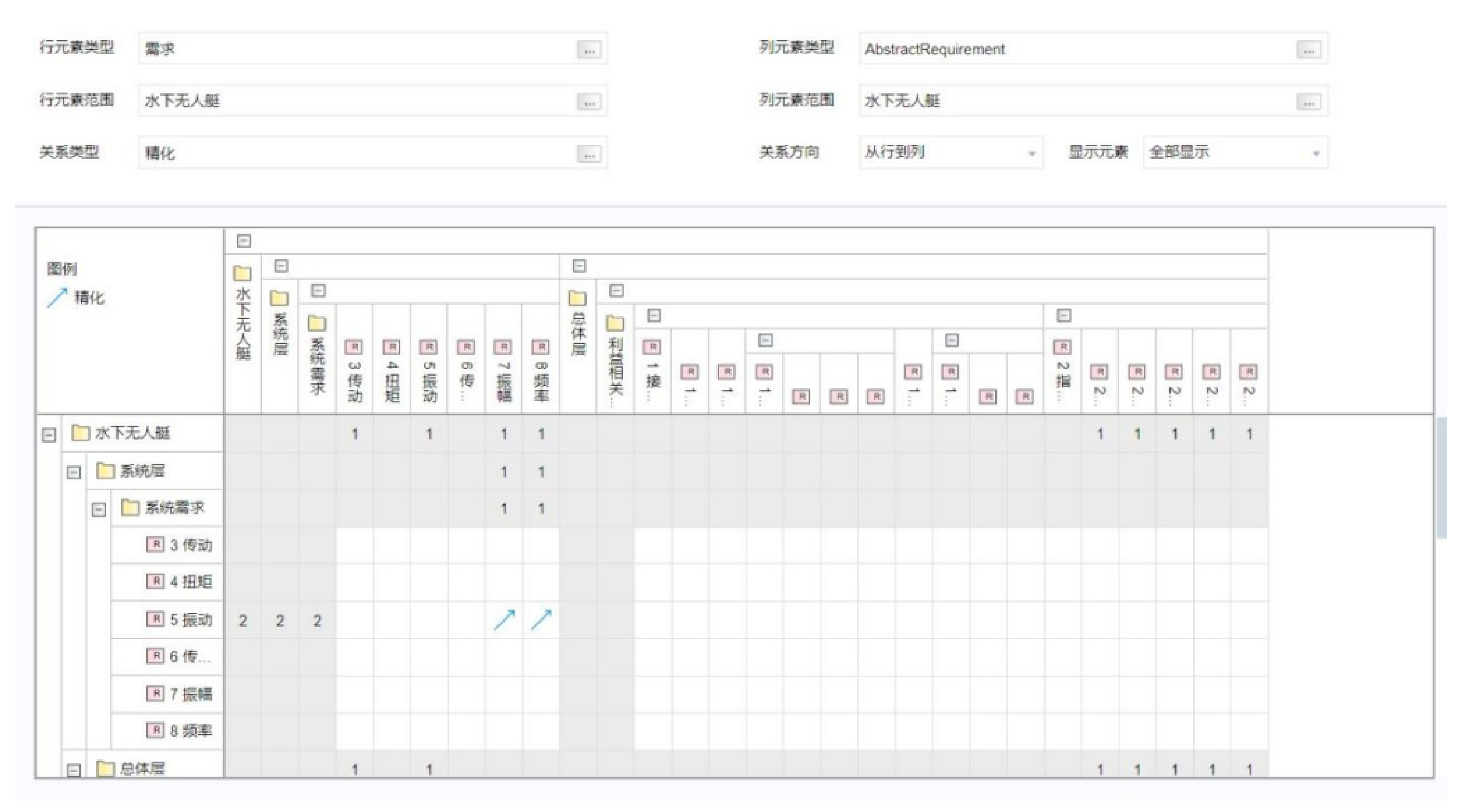Click the 利益相关 column folder icon
This screenshot has height=812, width=1462.
[615, 323]
